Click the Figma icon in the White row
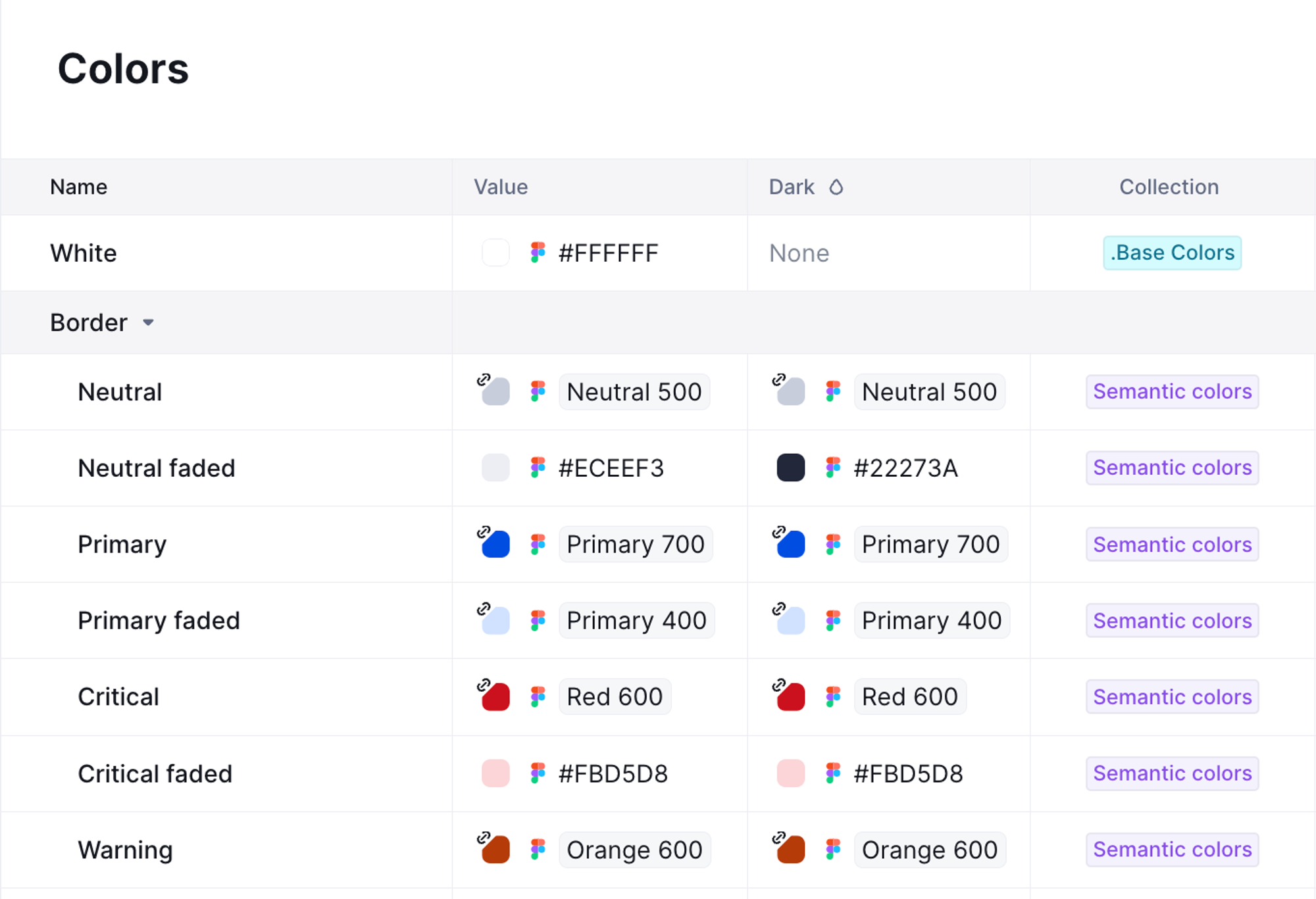The height and width of the screenshot is (899, 1316). click(538, 253)
